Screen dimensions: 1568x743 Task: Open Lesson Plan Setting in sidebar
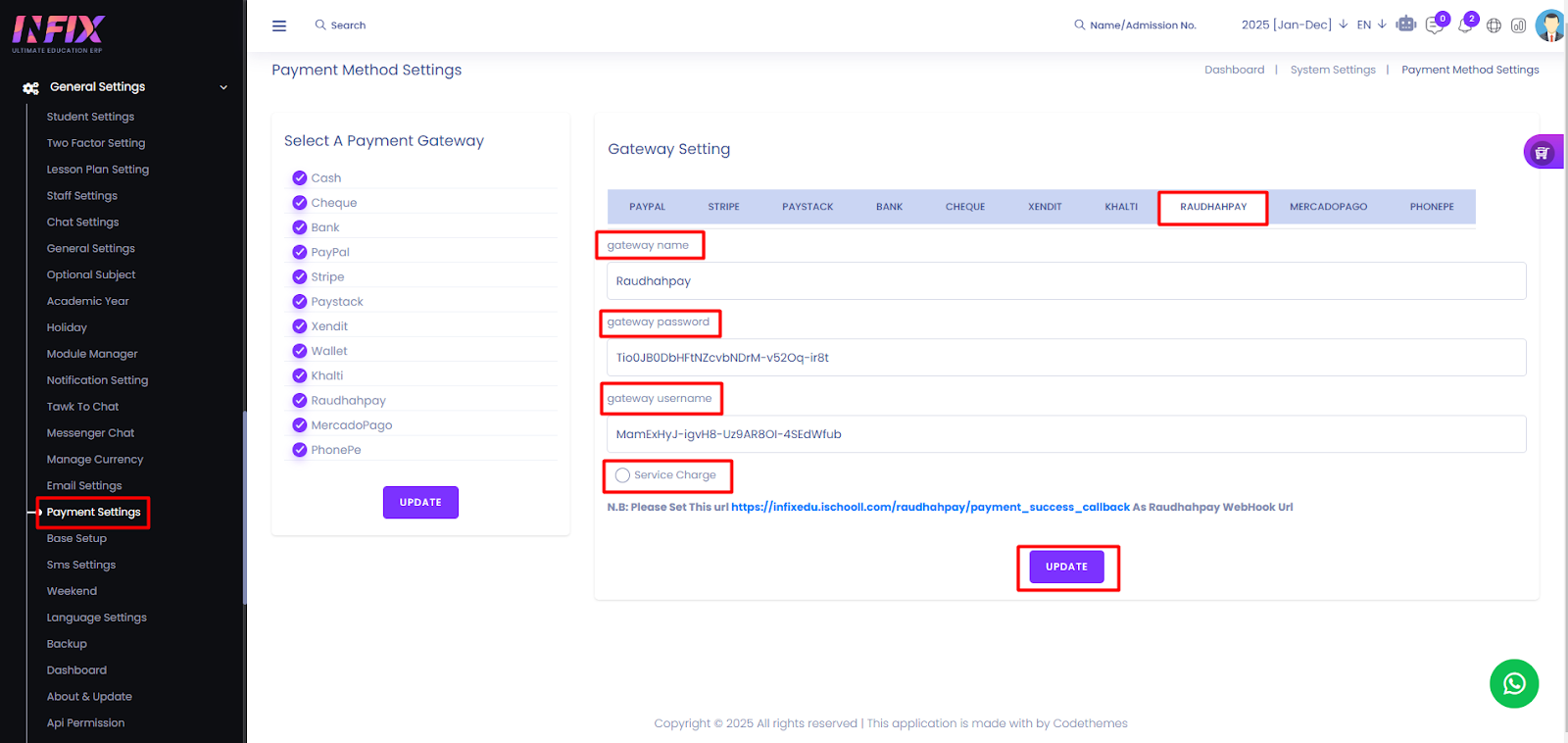[98, 170]
